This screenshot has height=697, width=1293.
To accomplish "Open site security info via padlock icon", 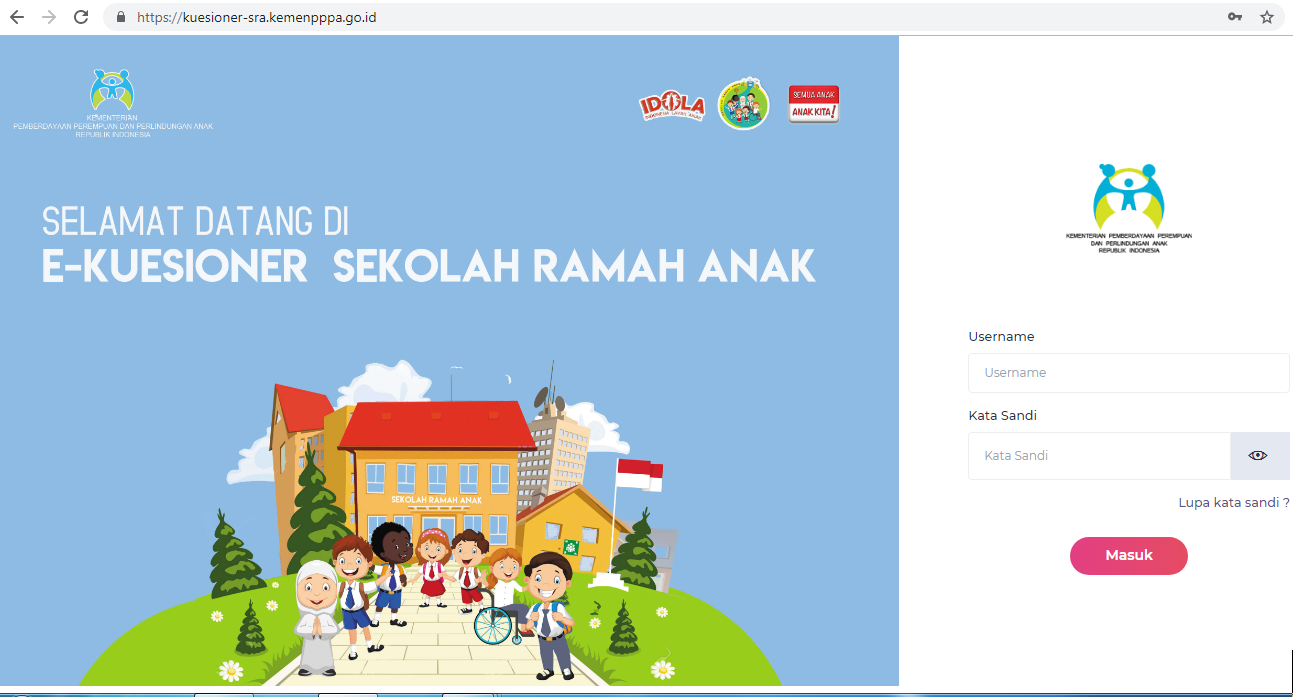I will point(121,17).
